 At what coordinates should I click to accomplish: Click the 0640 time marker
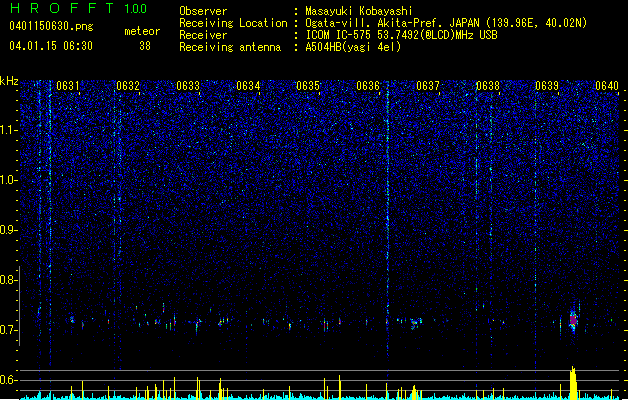[607, 86]
